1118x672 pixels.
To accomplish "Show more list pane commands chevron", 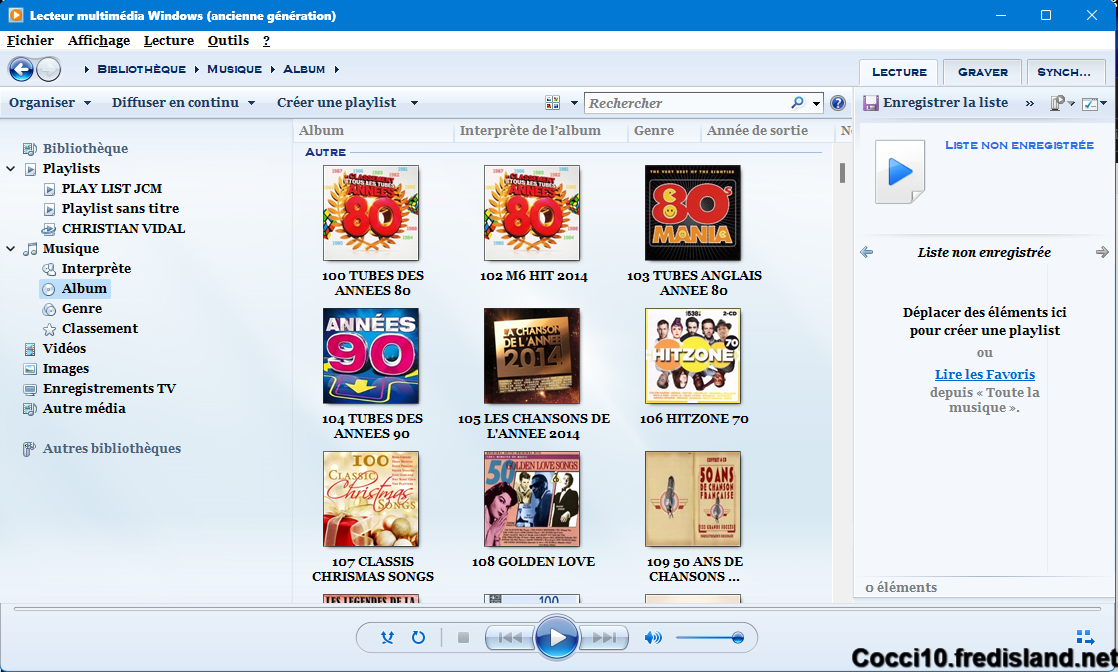I will click(1030, 103).
